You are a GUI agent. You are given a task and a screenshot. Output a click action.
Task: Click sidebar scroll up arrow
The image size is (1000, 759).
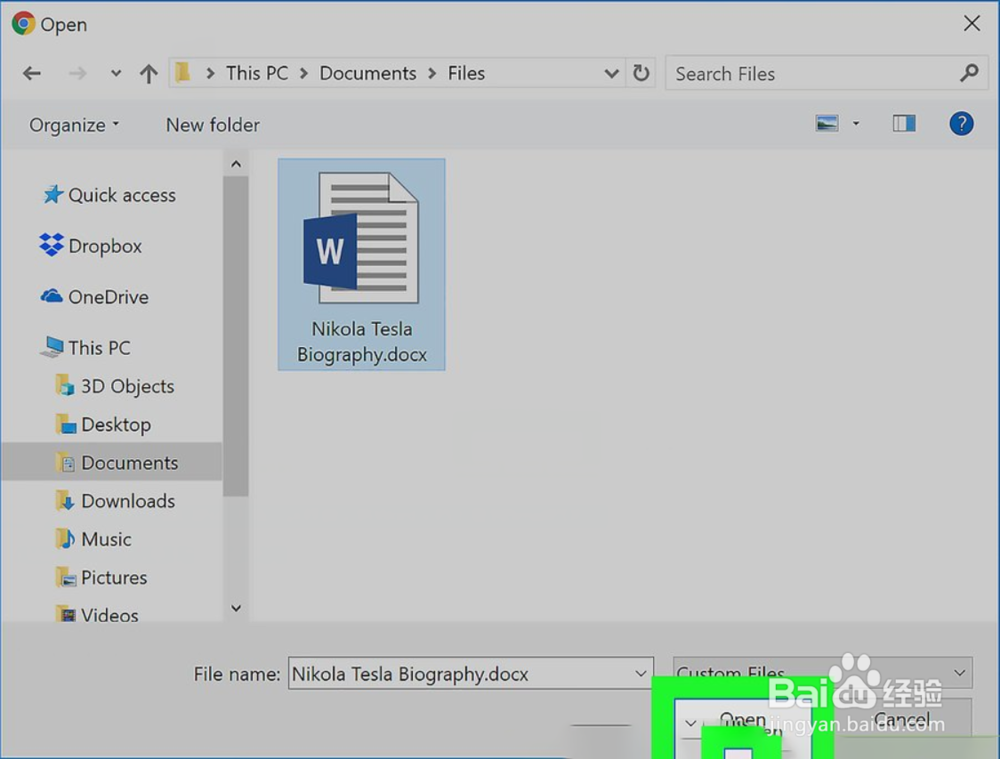(x=236, y=164)
